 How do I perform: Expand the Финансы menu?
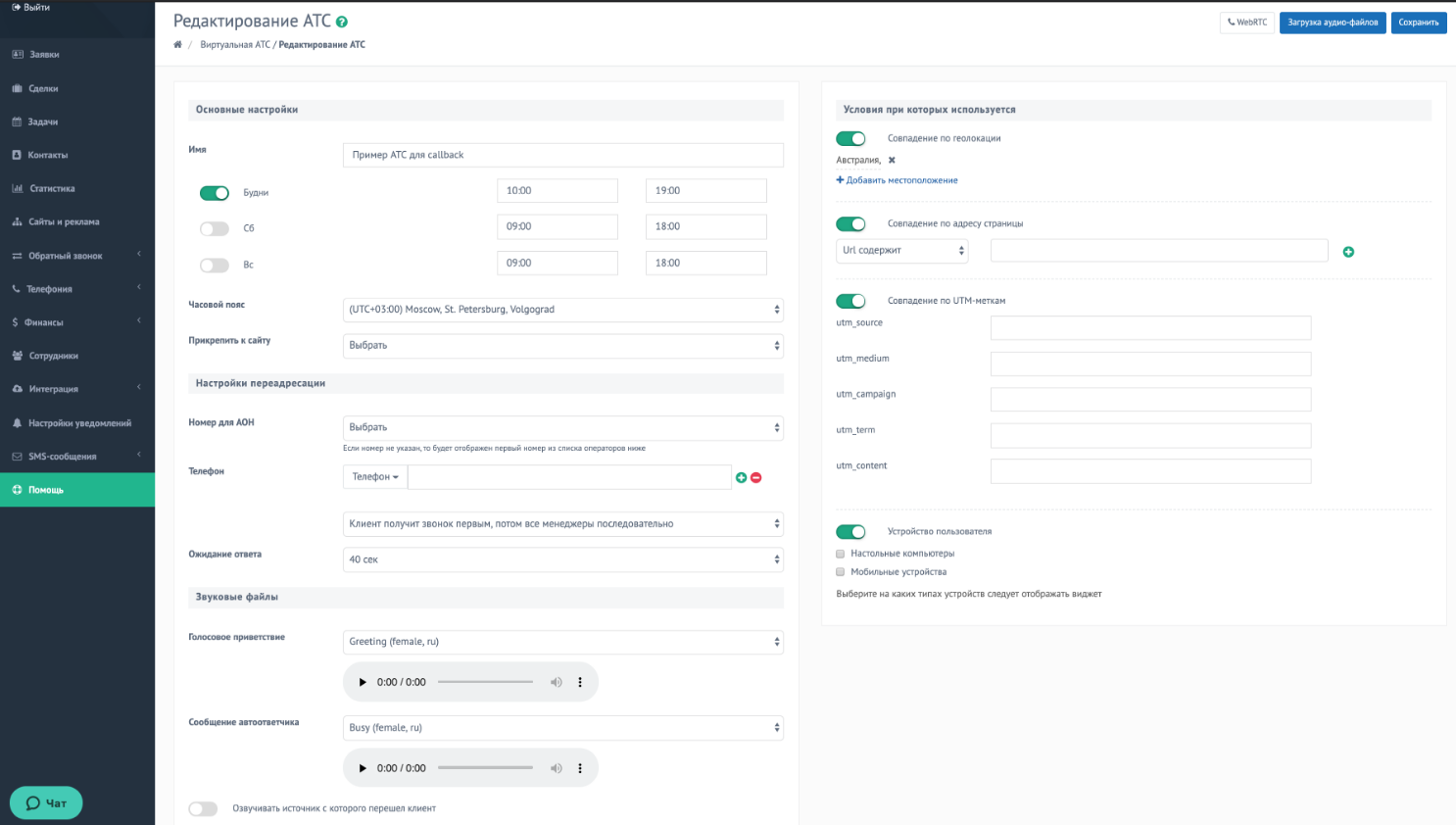pos(76,322)
